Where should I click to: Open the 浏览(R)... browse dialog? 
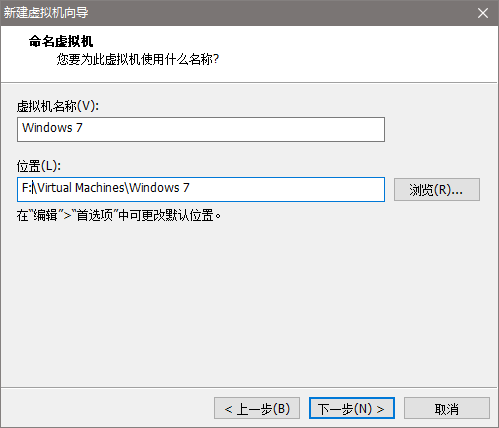(437, 190)
